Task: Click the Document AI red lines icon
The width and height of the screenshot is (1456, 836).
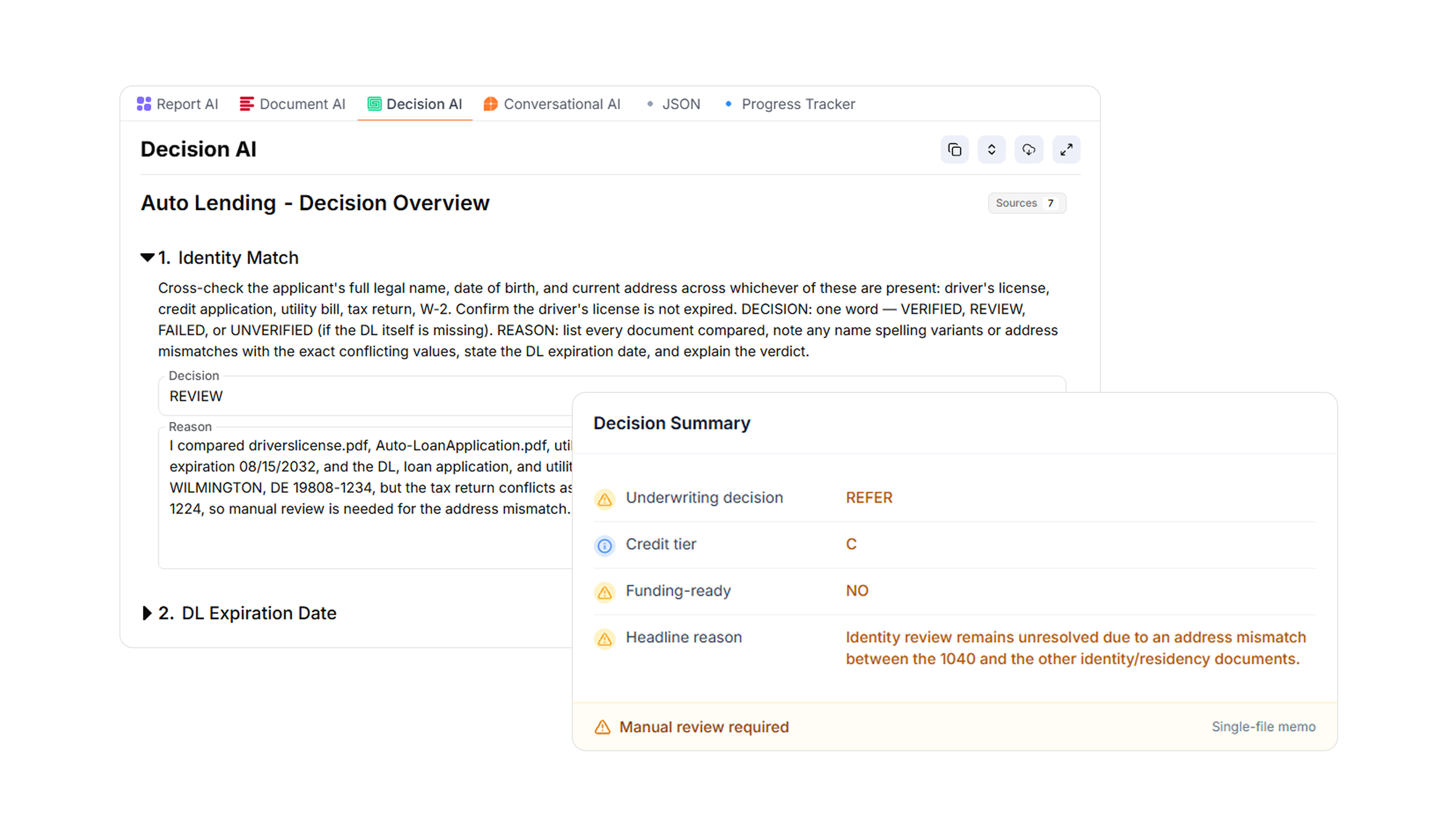Action: tap(247, 104)
